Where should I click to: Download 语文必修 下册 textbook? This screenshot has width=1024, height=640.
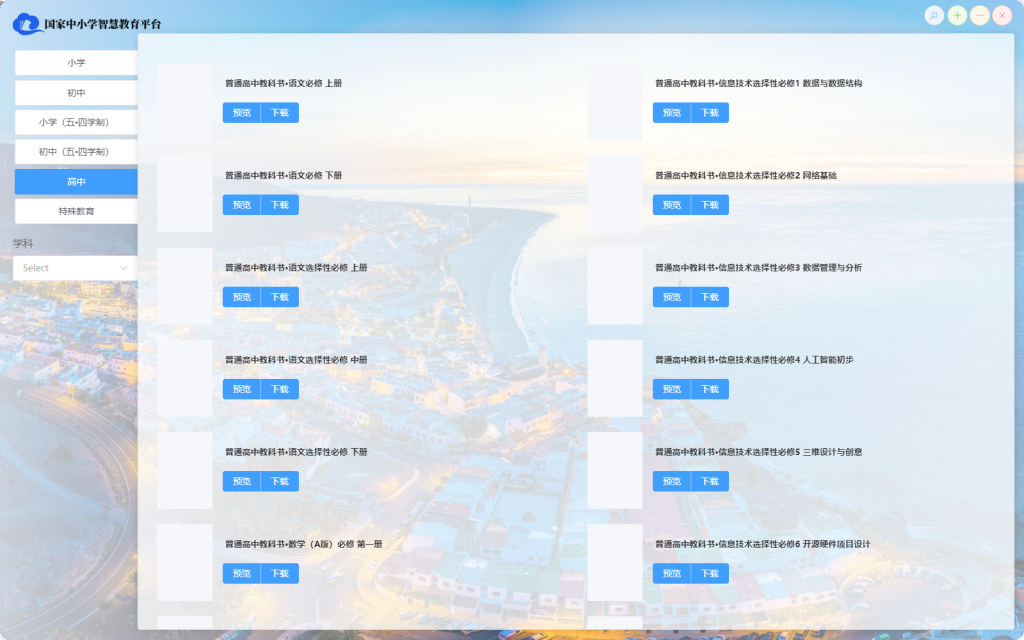(x=279, y=205)
